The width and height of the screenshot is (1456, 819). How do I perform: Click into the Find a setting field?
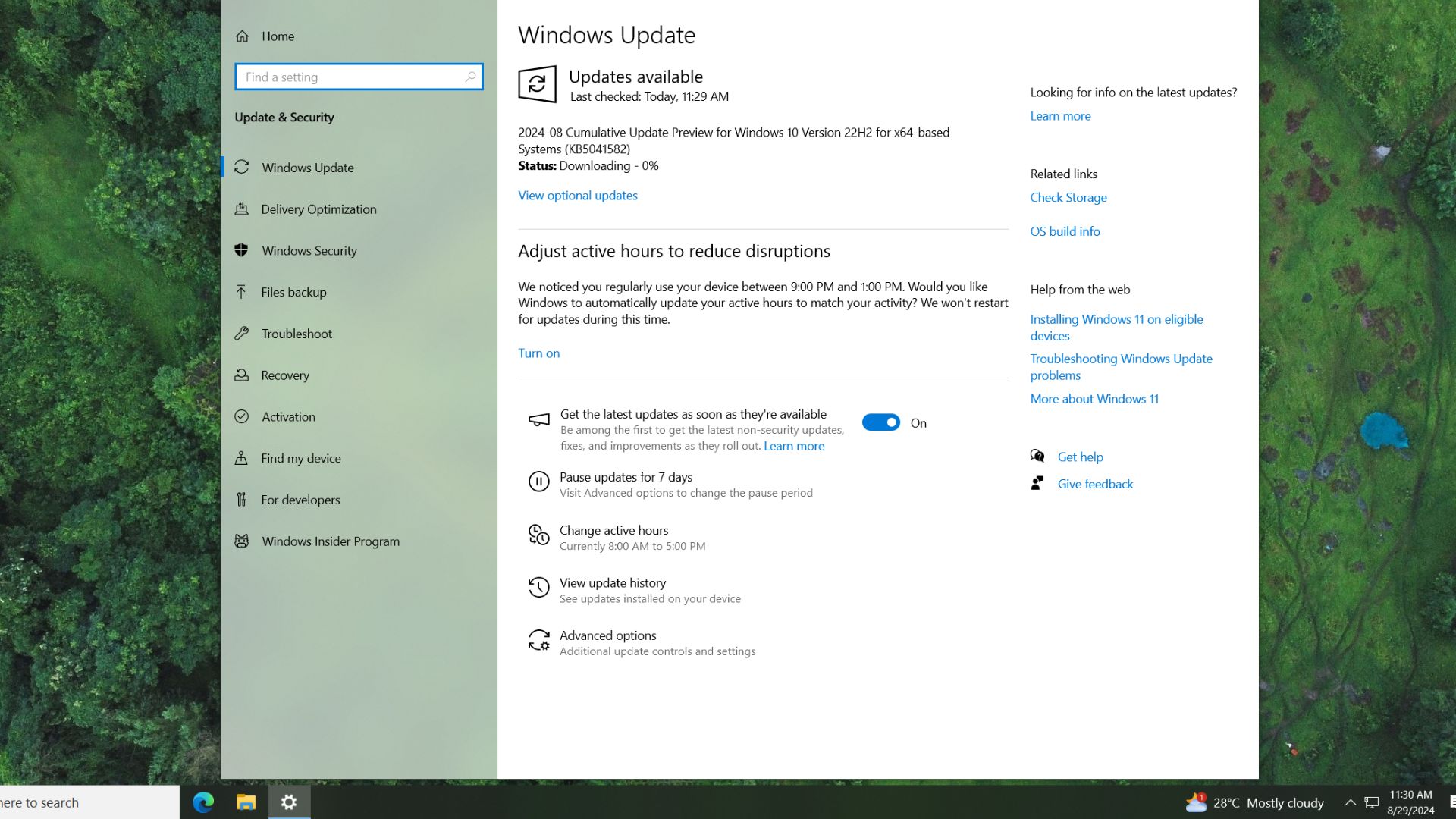[x=359, y=77]
